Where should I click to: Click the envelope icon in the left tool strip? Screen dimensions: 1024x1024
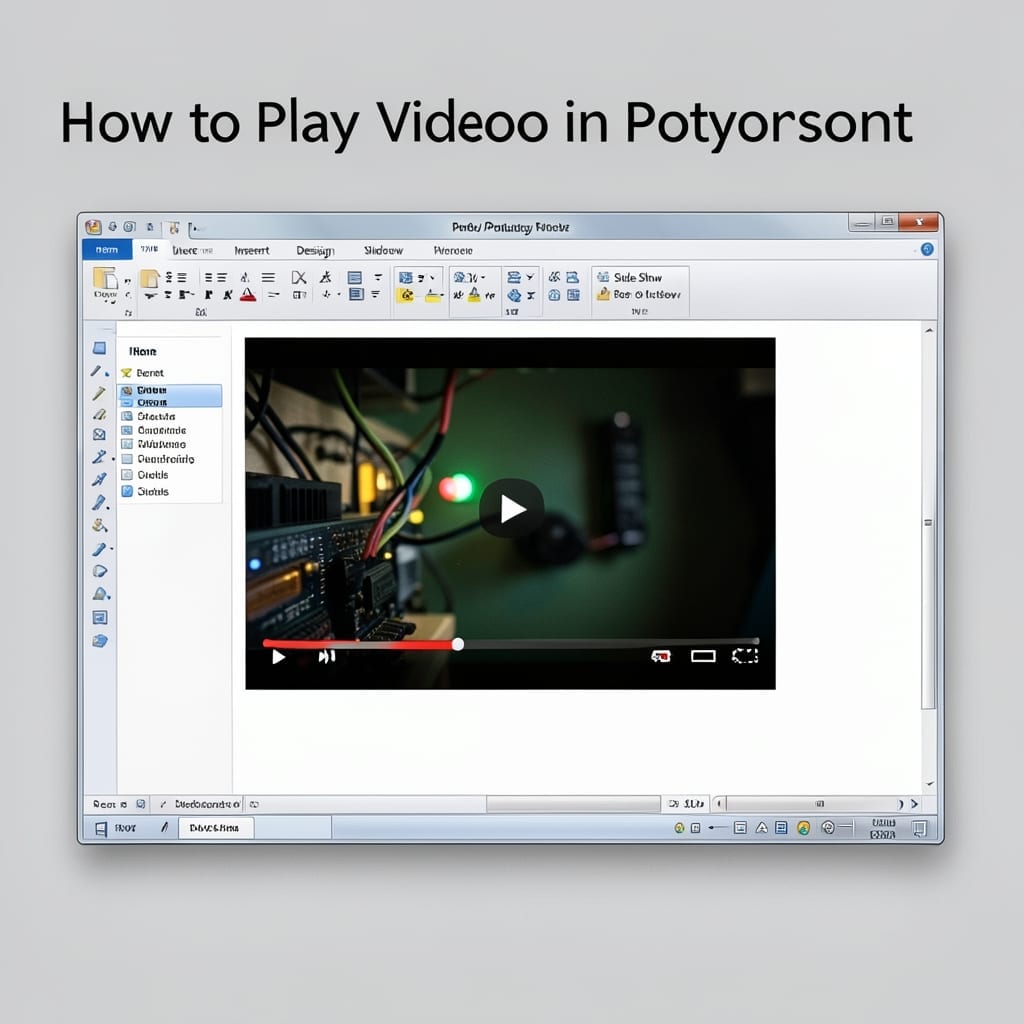(x=99, y=434)
